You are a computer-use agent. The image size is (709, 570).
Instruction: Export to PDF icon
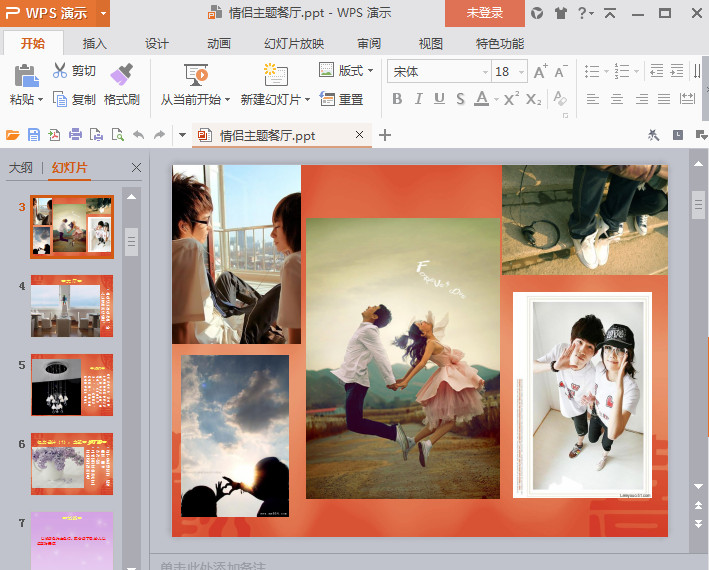point(54,135)
